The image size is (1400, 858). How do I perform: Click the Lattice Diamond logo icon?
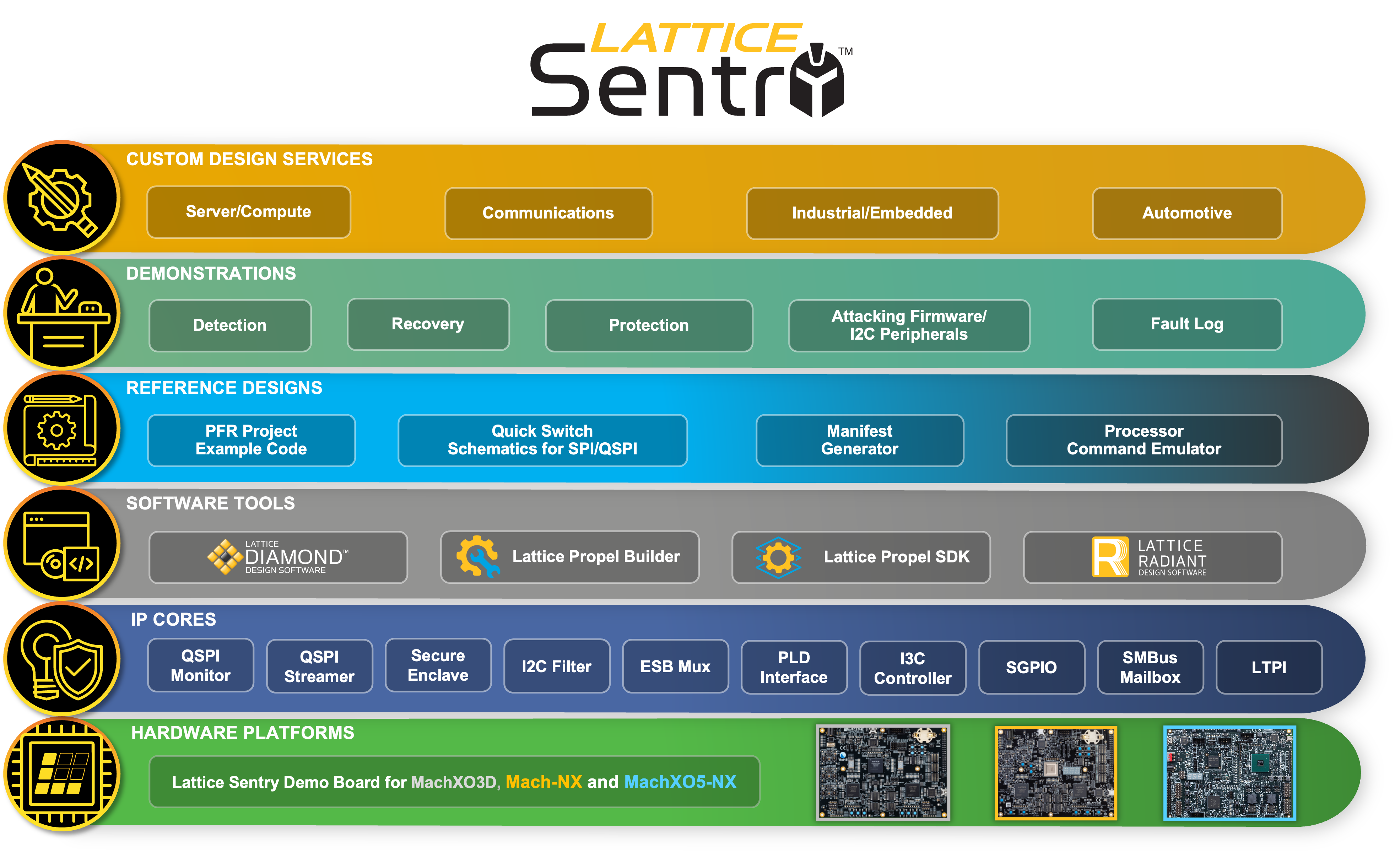click(x=225, y=557)
